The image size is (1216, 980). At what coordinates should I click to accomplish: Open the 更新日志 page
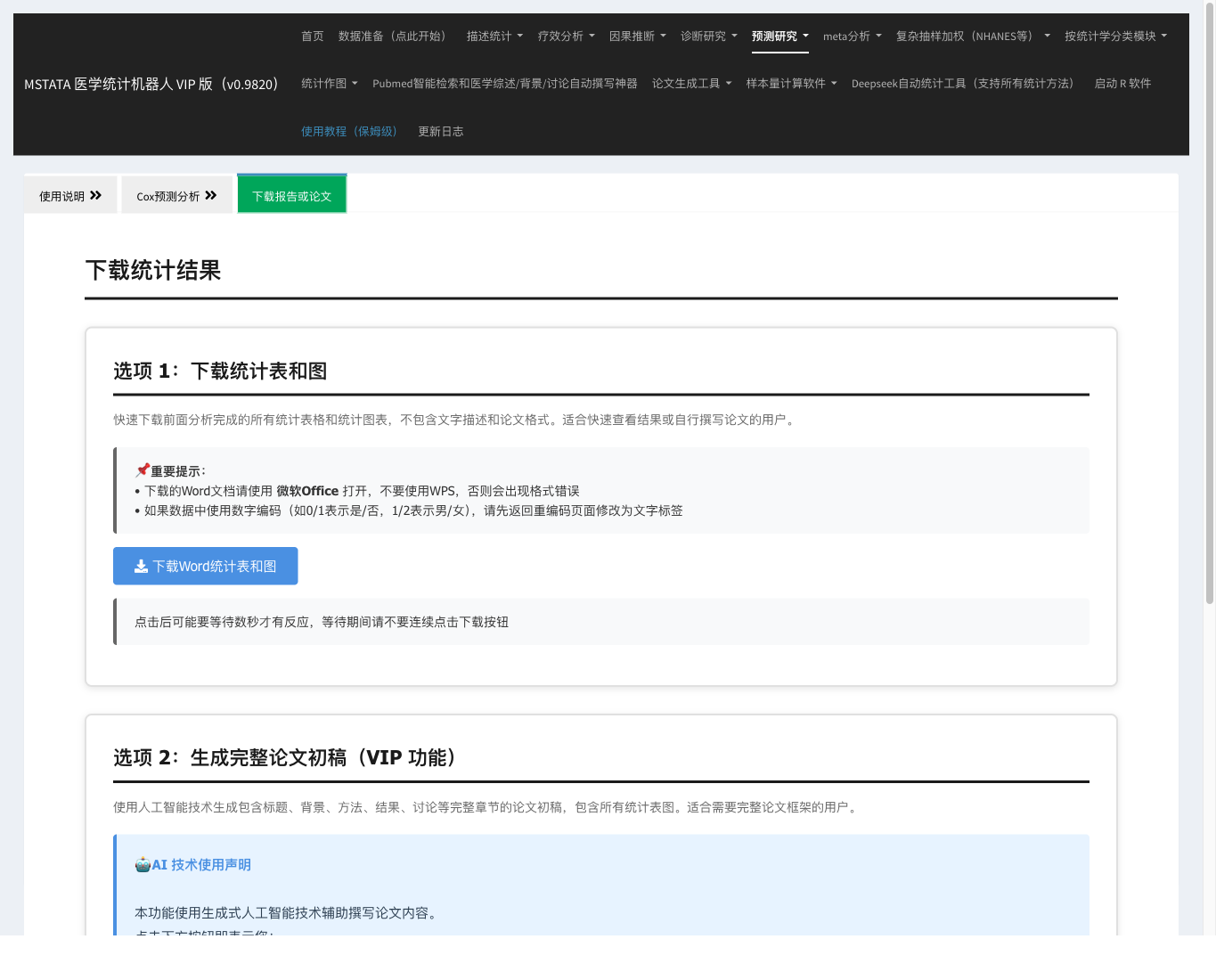point(441,132)
